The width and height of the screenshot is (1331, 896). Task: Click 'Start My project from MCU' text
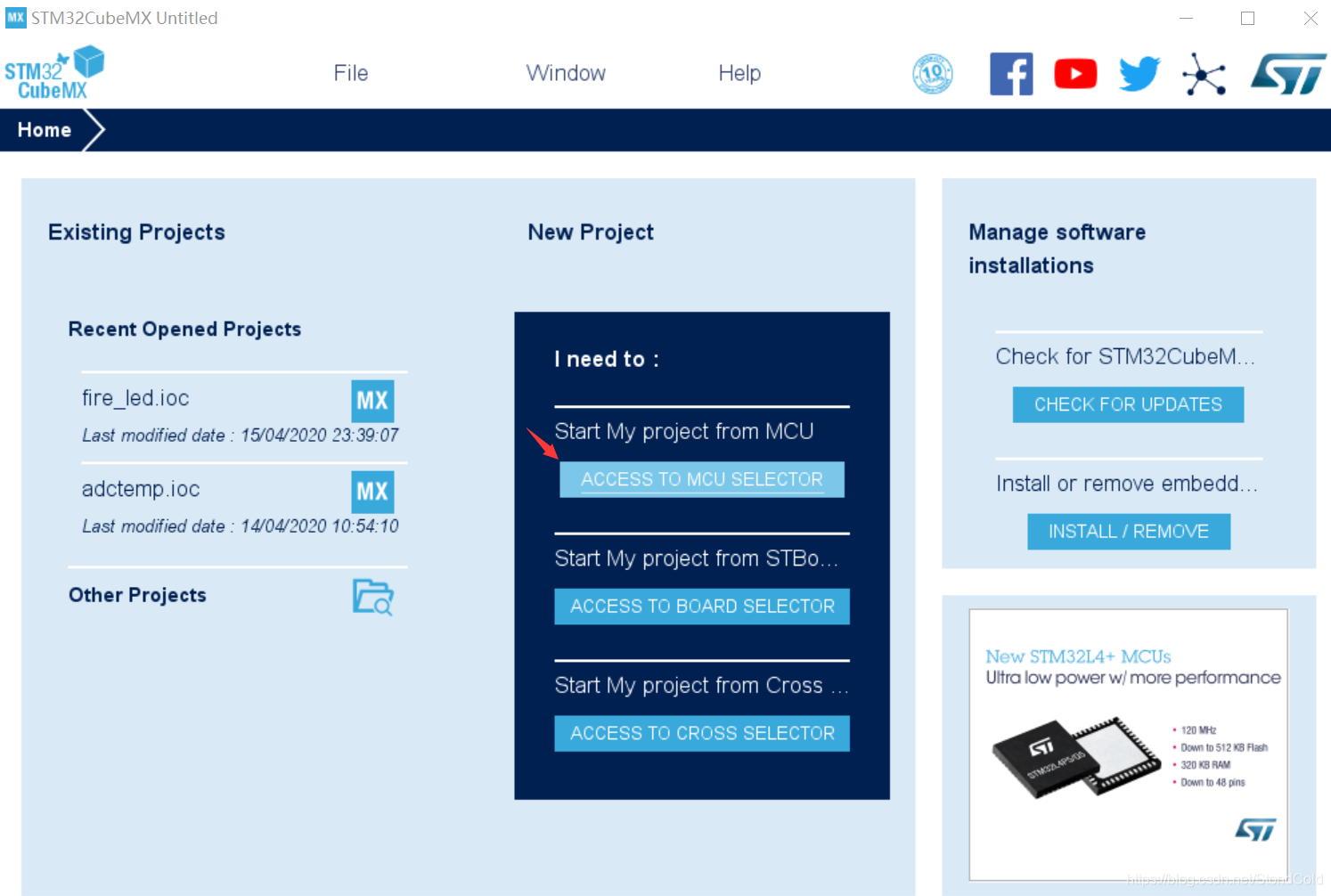(684, 431)
